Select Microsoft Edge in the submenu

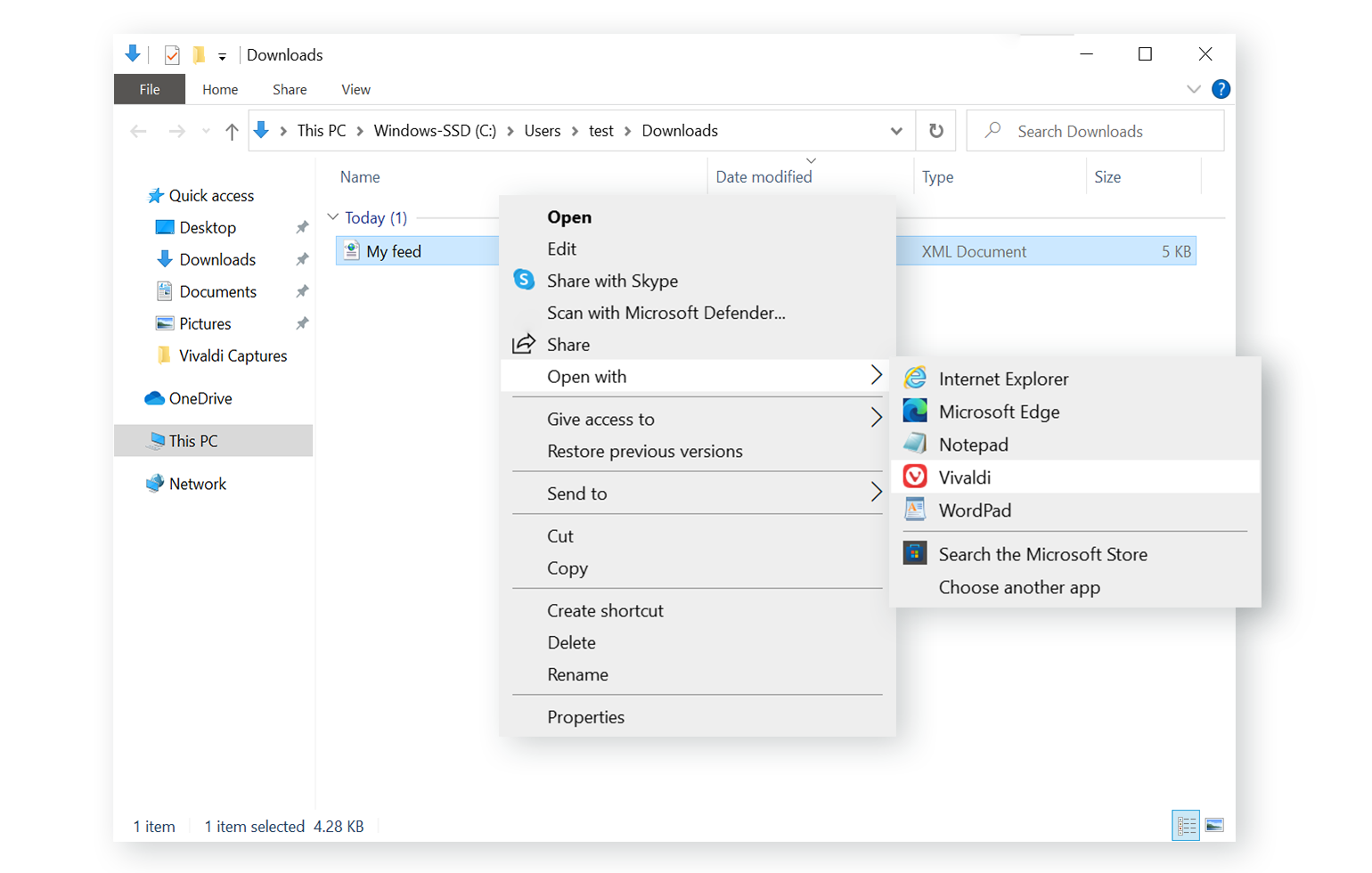coord(998,412)
